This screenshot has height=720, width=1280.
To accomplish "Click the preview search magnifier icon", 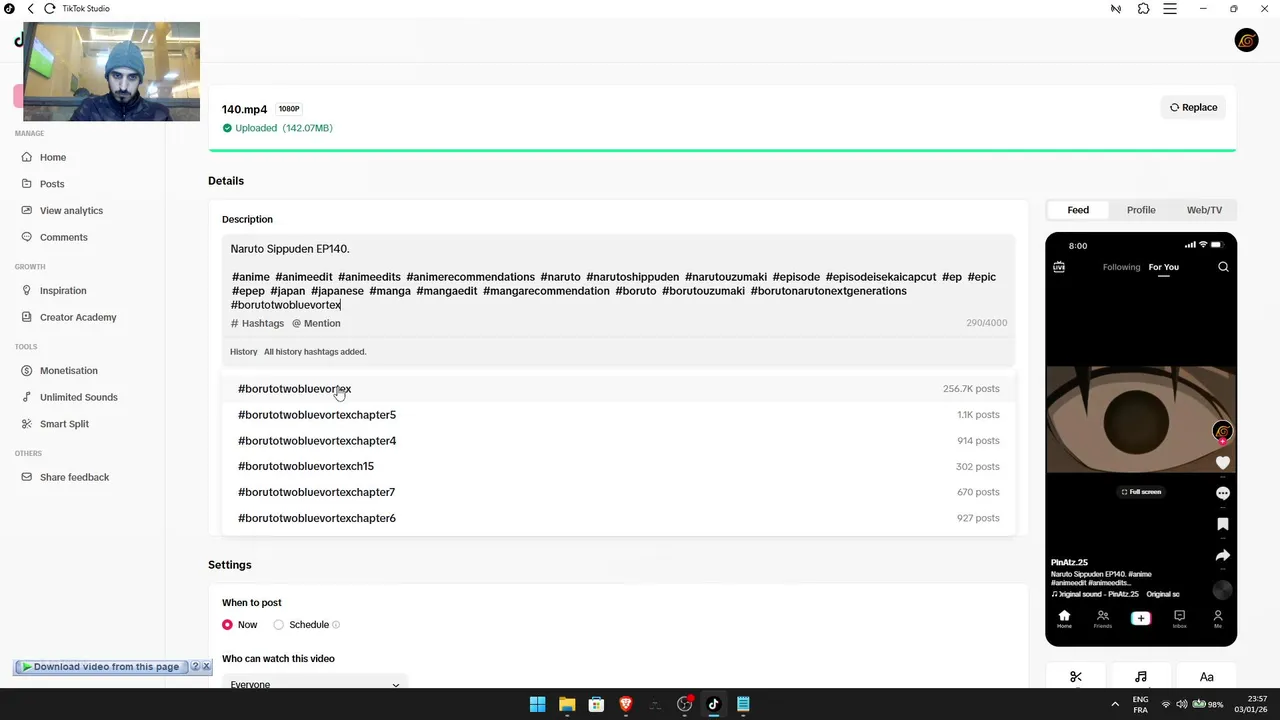I will 1223,267.
